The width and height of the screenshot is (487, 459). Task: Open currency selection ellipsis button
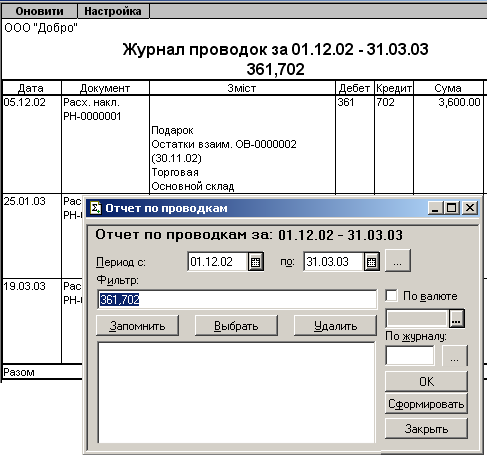(x=457, y=319)
